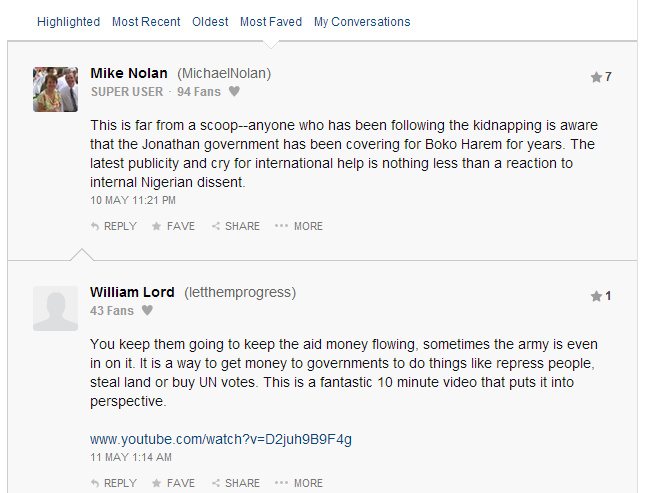Open More options on Mike Nolan's comment

pyautogui.click(x=298, y=226)
